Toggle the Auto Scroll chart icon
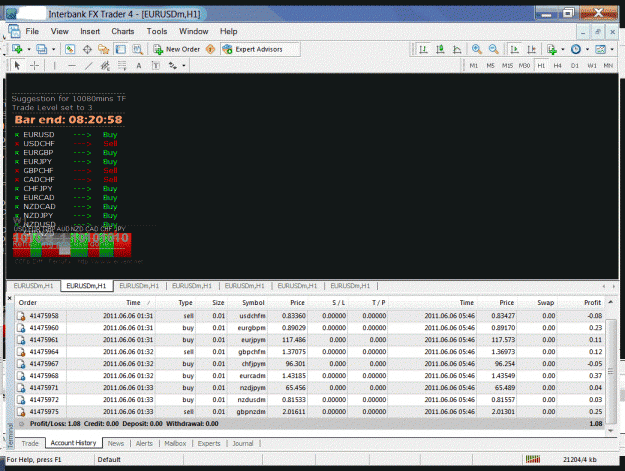 [515, 49]
